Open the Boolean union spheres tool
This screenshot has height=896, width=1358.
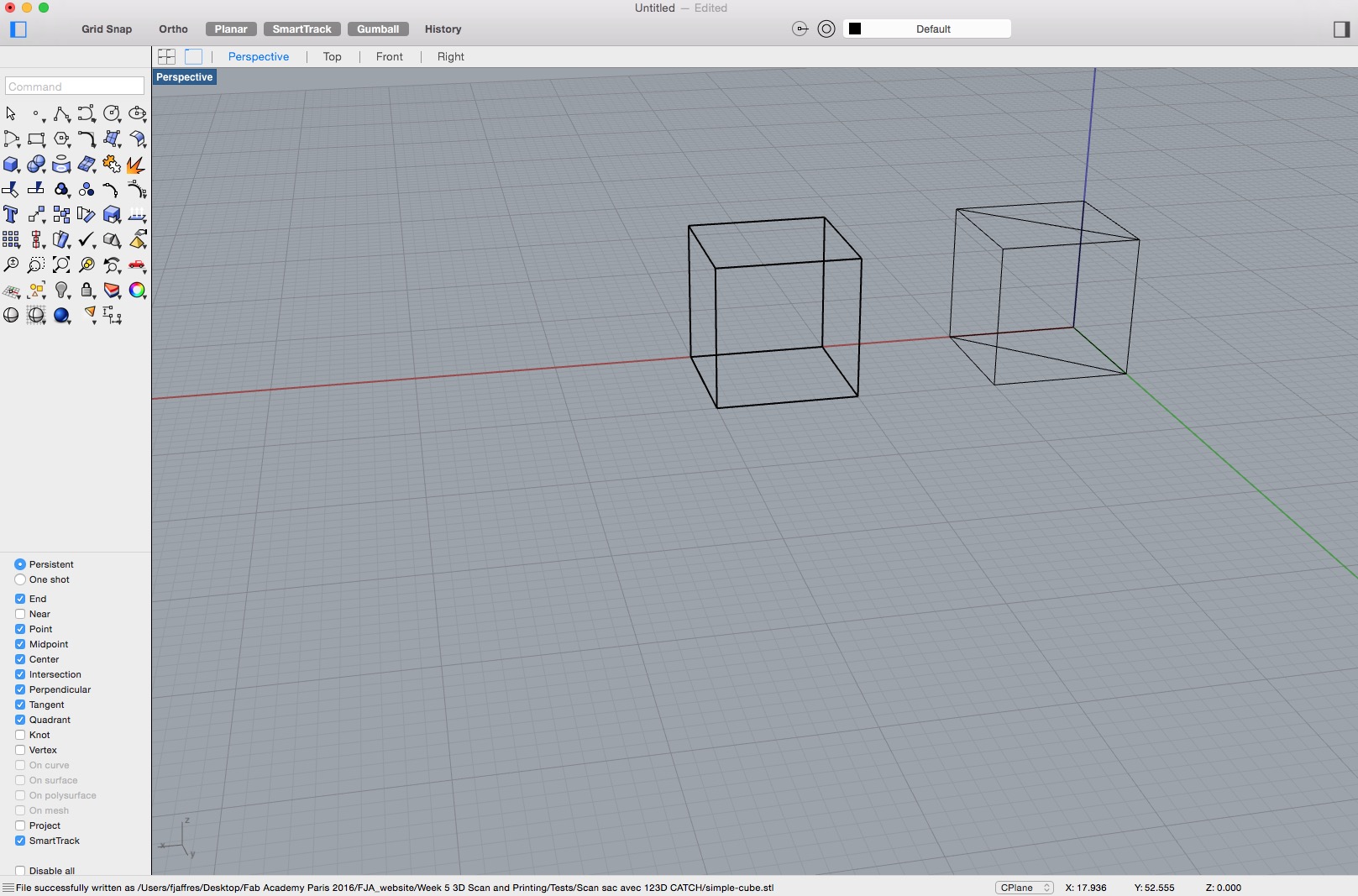pyautogui.click(x=36, y=165)
